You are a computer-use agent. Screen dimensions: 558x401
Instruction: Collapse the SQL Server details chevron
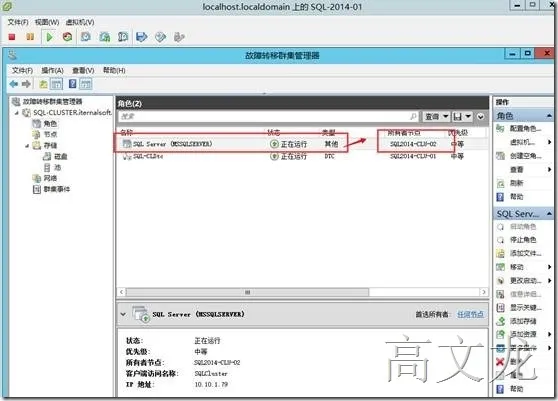123,314
